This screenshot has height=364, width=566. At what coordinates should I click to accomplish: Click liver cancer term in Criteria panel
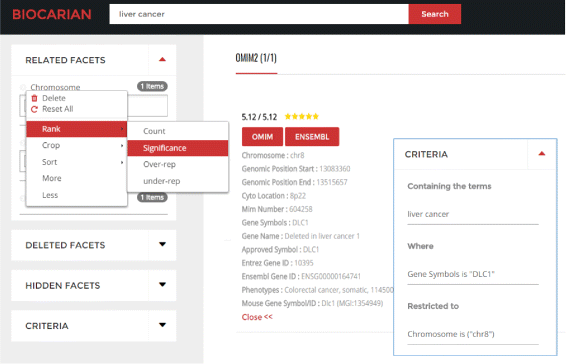pos(428,214)
